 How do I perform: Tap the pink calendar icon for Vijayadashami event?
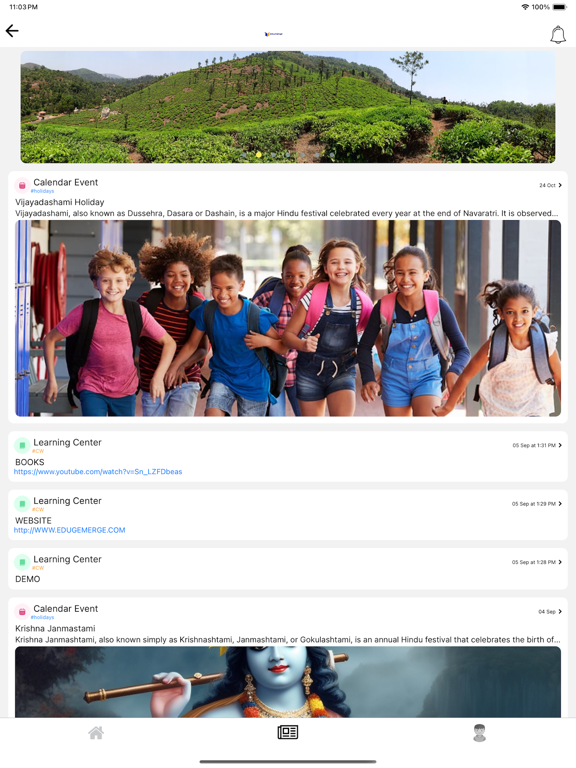22,186
